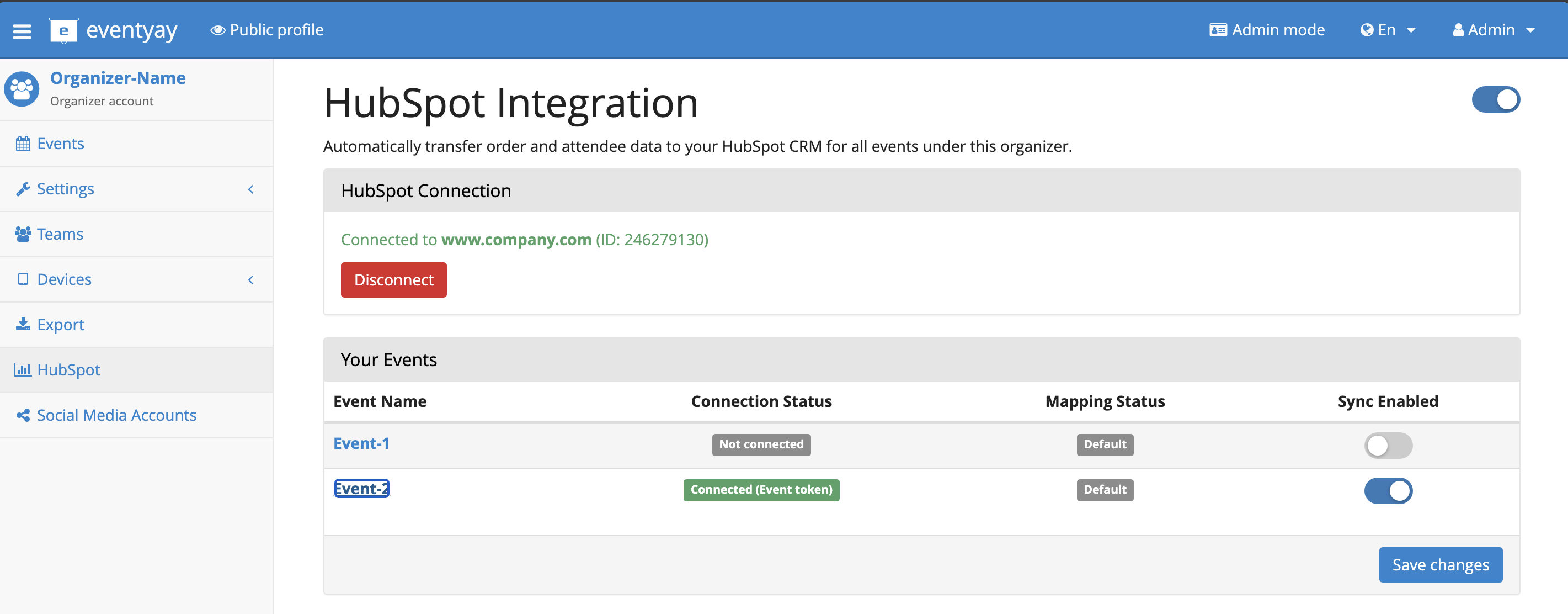
Task: Click the Export download icon
Action: [23, 324]
